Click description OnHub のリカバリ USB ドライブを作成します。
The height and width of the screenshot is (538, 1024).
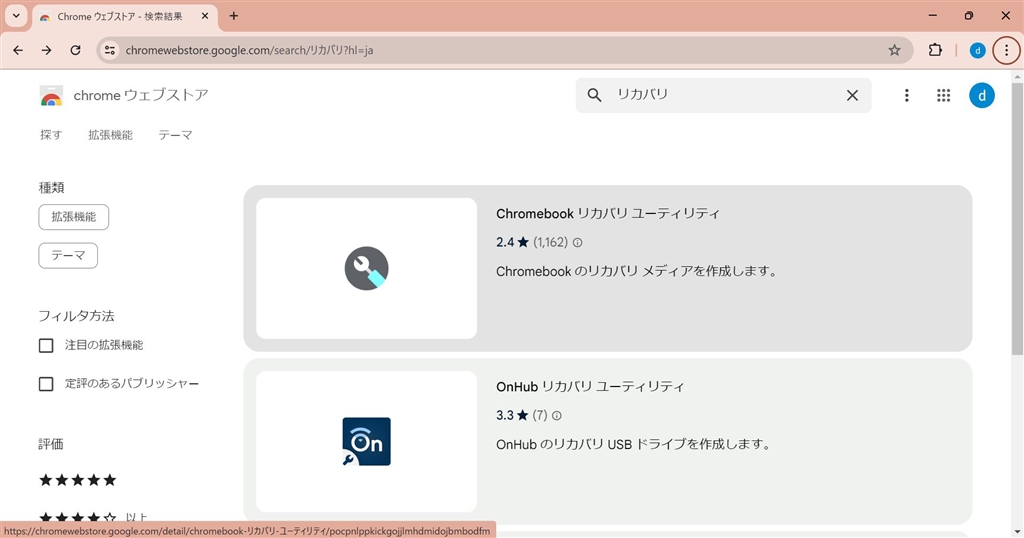(x=635, y=444)
